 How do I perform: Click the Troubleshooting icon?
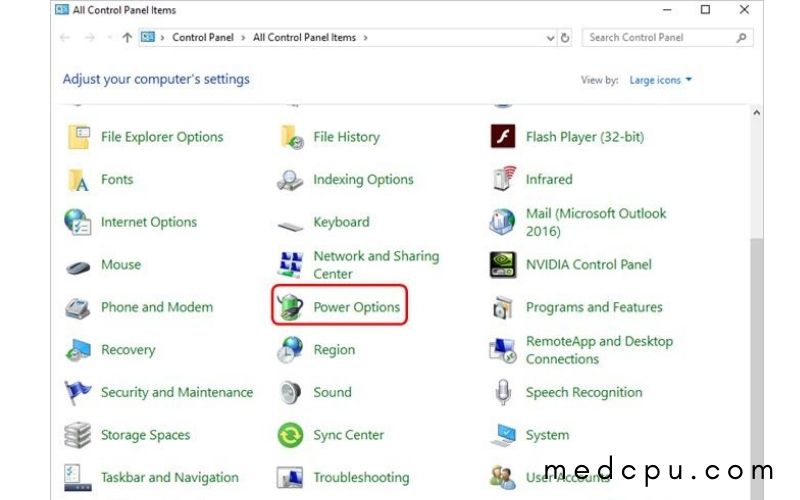coord(290,478)
